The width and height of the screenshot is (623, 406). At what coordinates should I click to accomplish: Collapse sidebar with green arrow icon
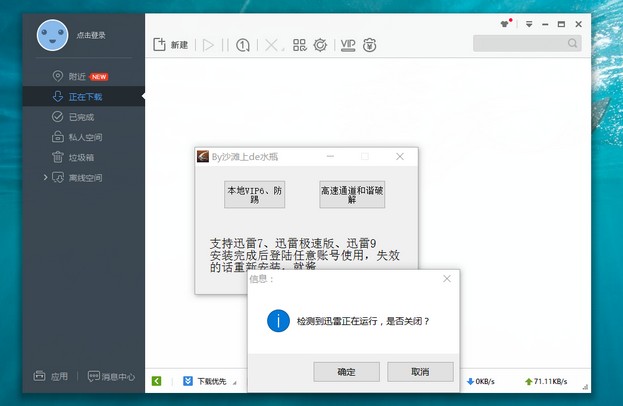(157, 381)
